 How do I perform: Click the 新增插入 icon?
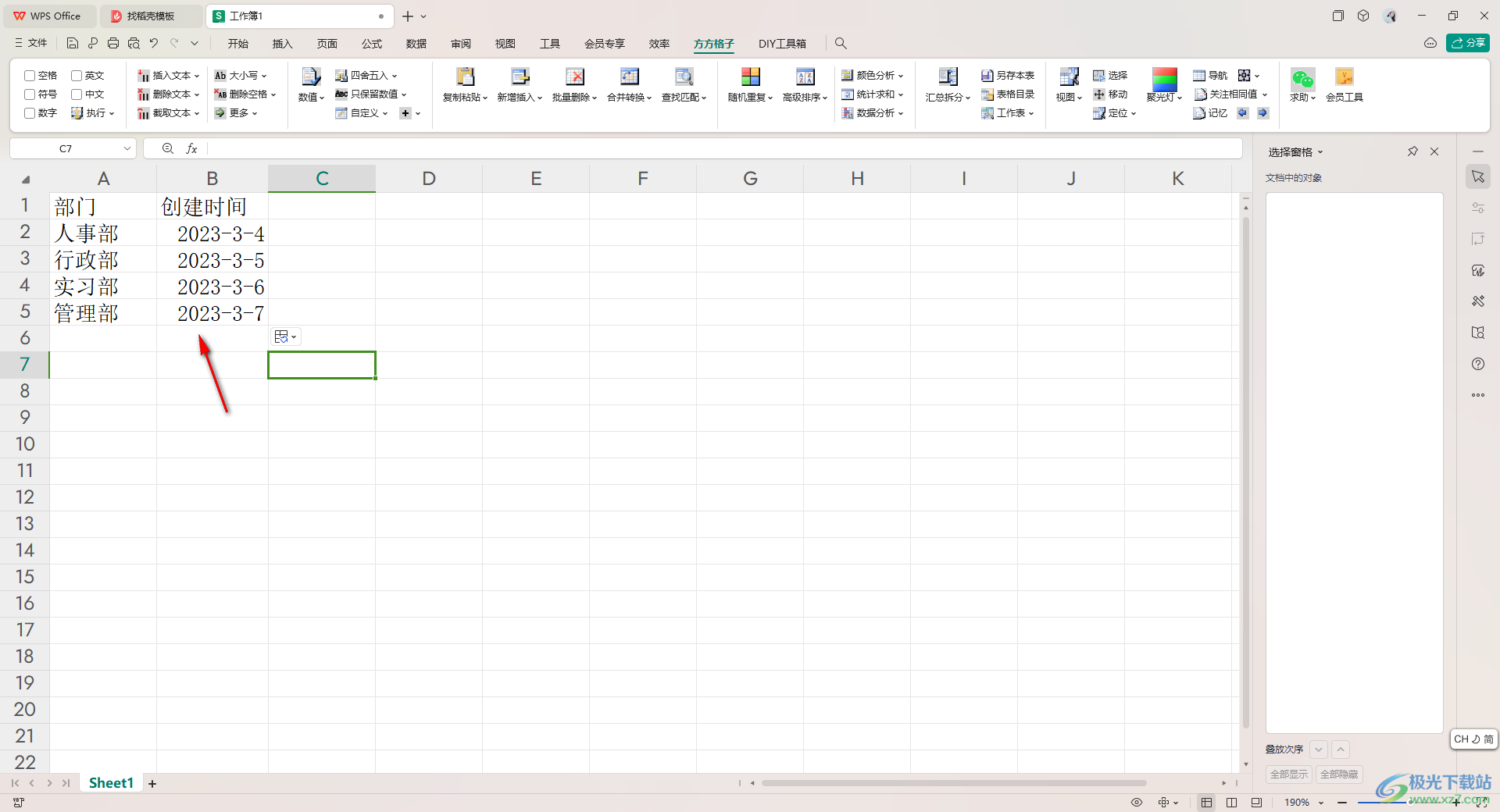pyautogui.click(x=520, y=77)
